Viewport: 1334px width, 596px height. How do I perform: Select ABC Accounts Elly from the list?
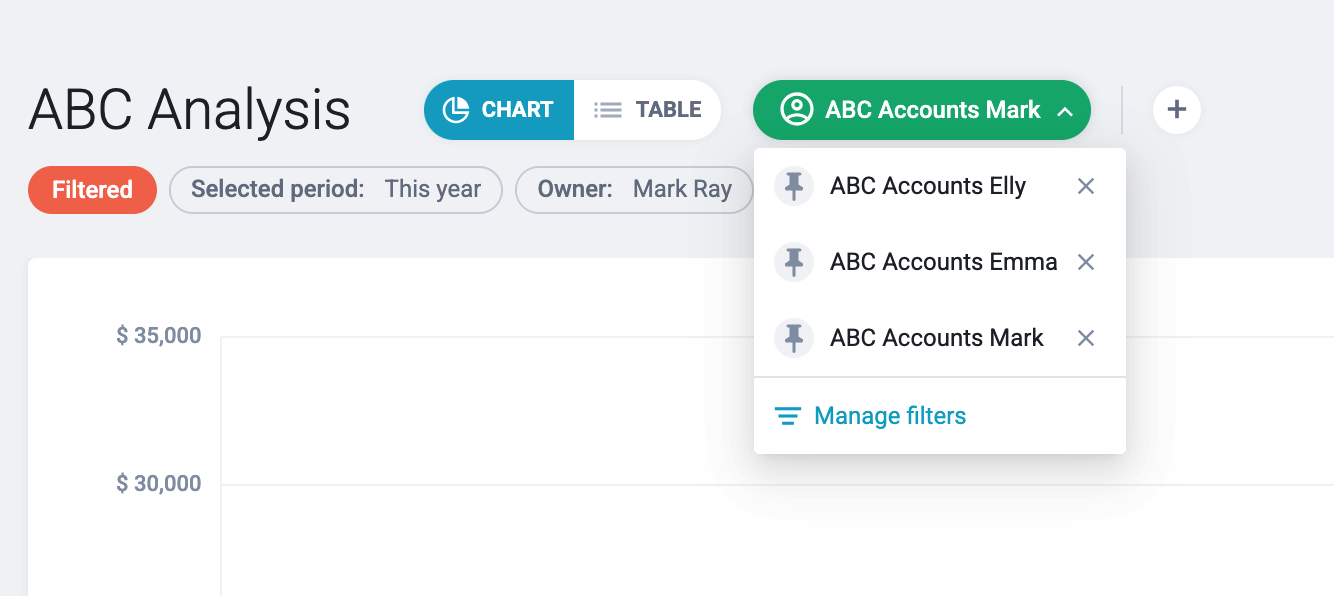pos(928,186)
